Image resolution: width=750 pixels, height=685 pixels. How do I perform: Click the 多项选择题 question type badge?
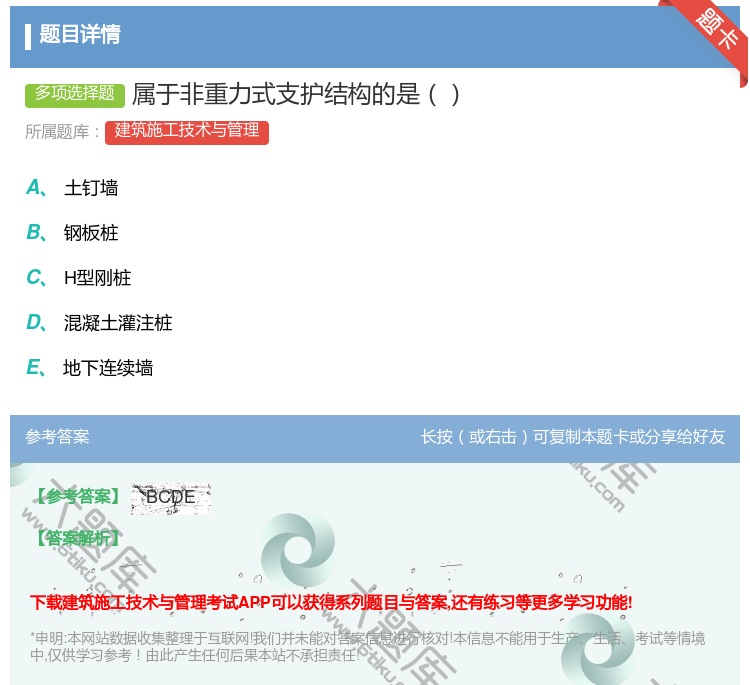click(x=75, y=94)
